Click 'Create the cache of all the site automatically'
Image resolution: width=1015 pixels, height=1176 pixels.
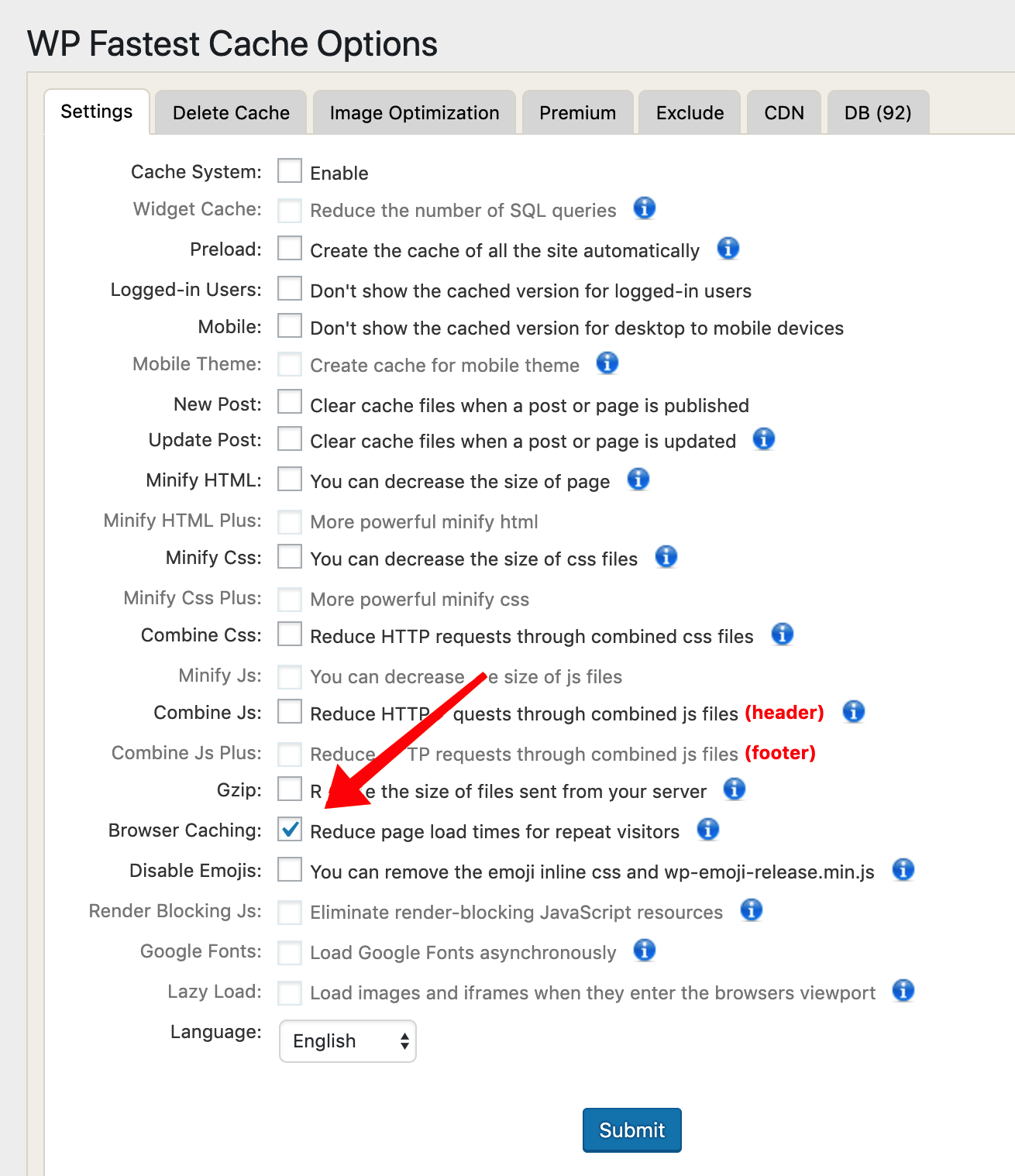tap(504, 250)
